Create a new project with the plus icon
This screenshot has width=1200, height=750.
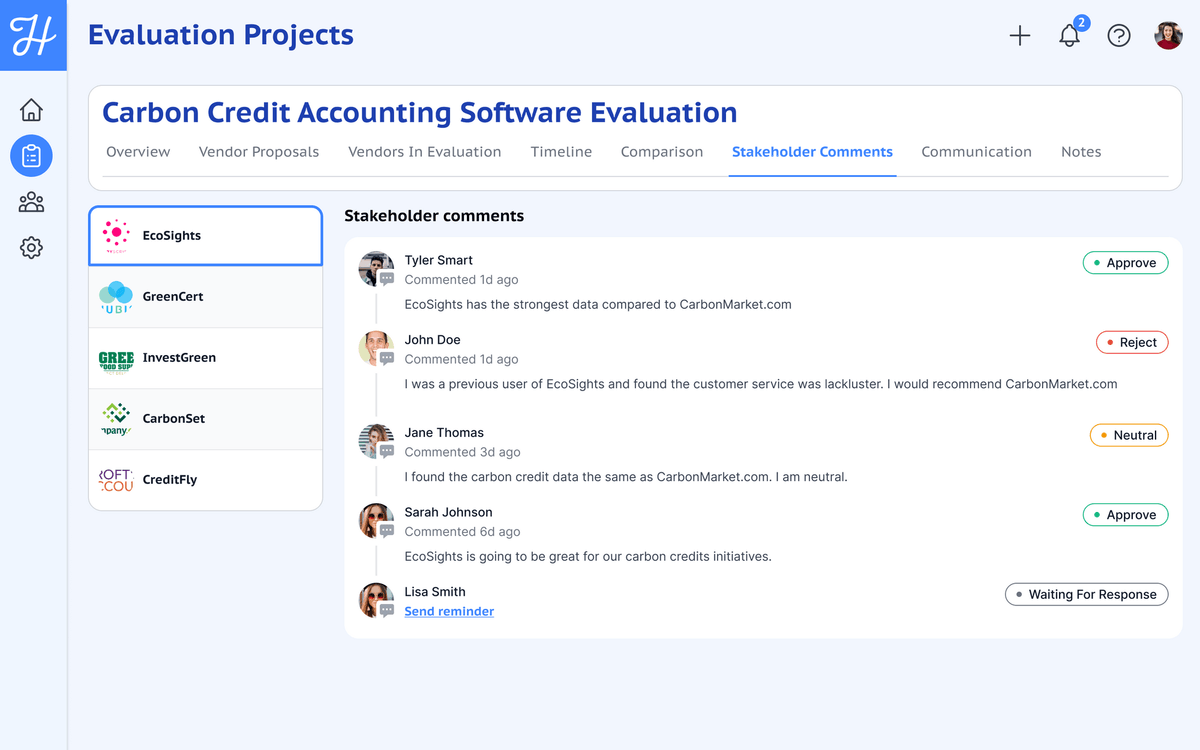point(1020,35)
